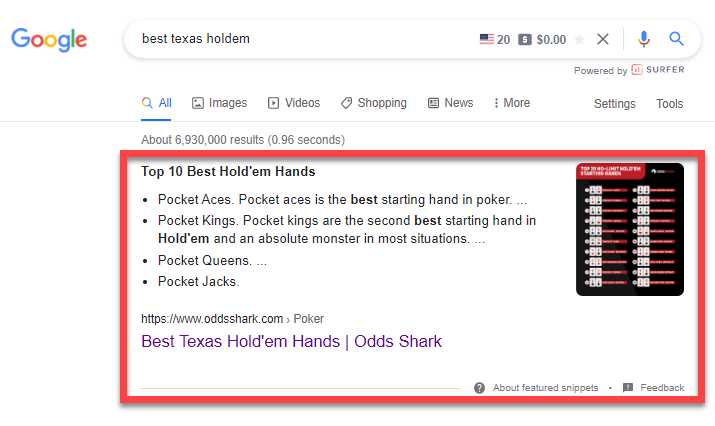715x426 pixels.
Task: Click the Surfer star icon in search bar
Action: [x=579, y=40]
